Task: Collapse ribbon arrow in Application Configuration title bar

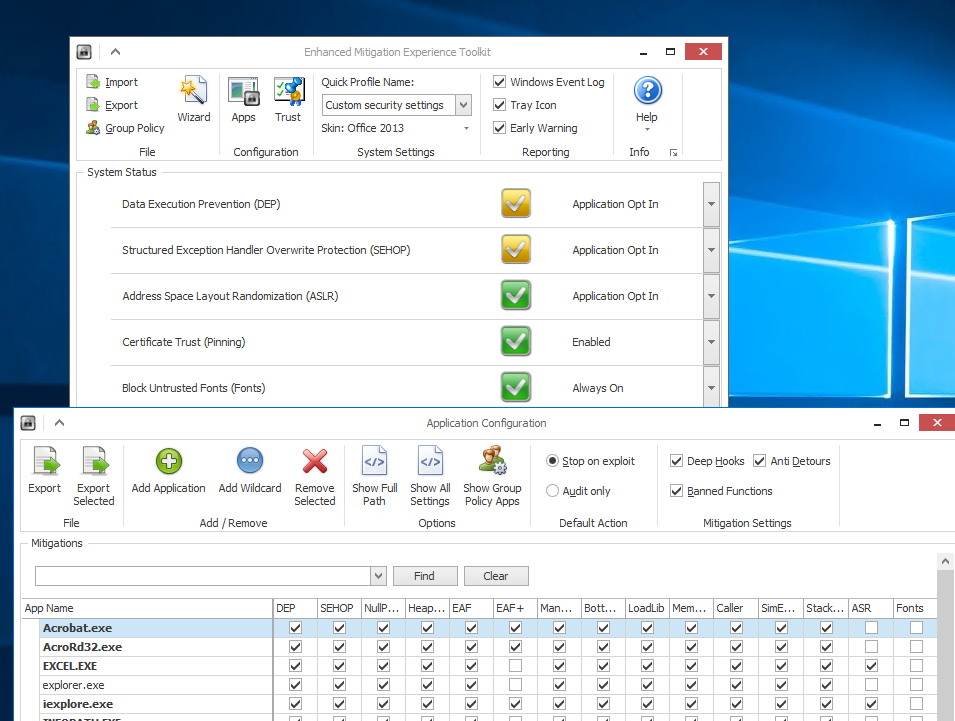Action: (x=59, y=423)
